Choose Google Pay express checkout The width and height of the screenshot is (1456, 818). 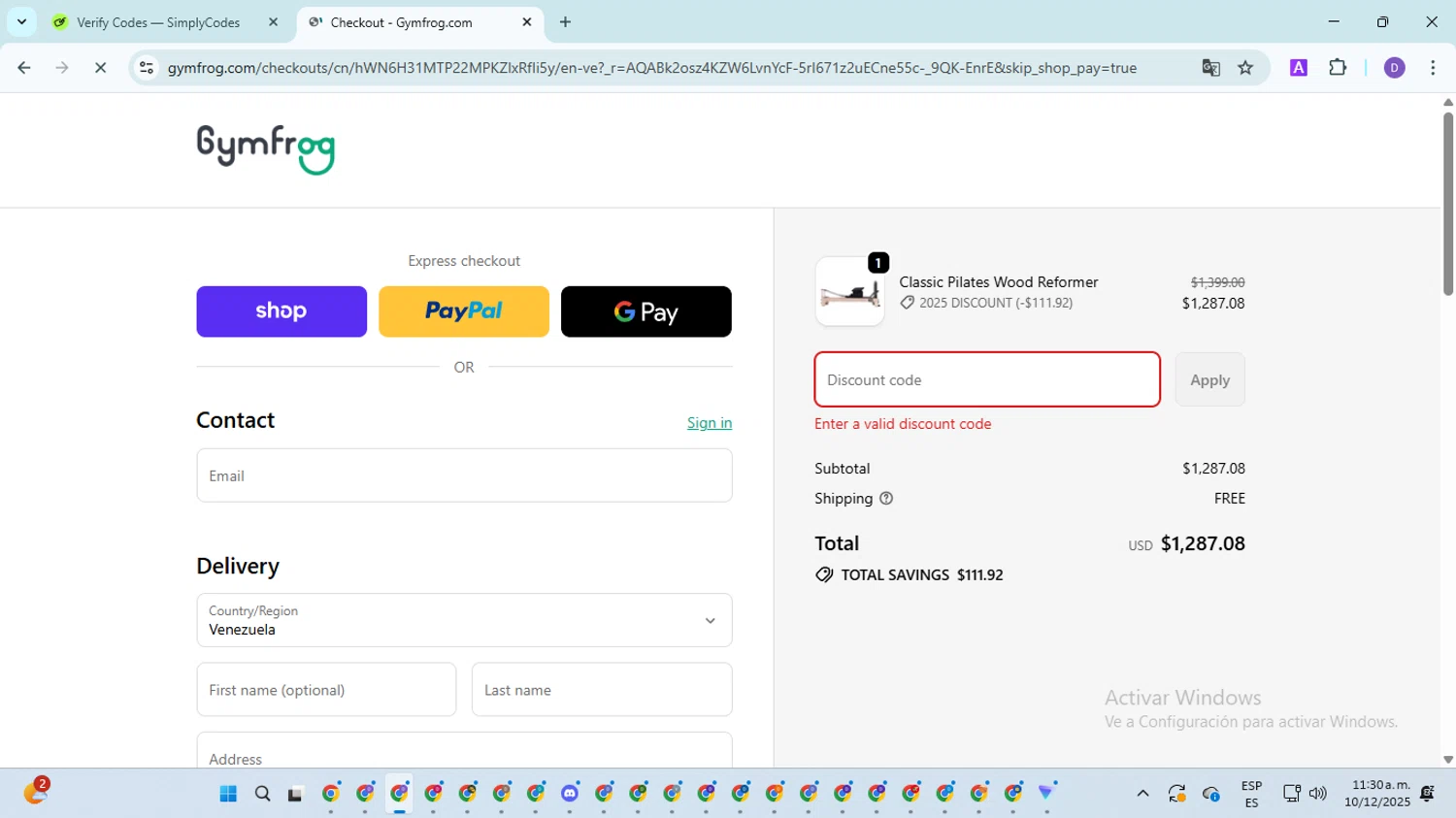(646, 311)
